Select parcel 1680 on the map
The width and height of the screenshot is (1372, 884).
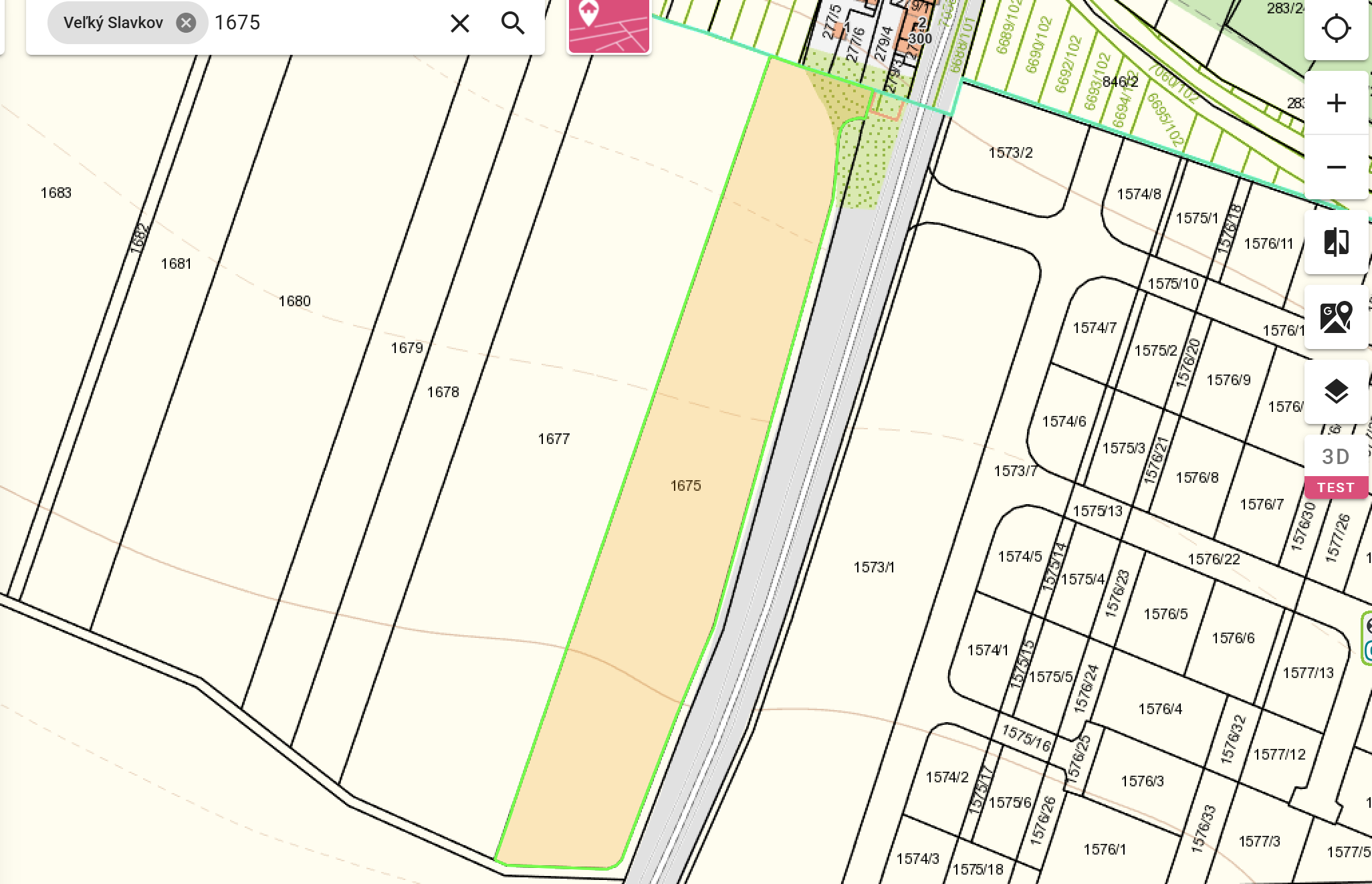pos(294,301)
